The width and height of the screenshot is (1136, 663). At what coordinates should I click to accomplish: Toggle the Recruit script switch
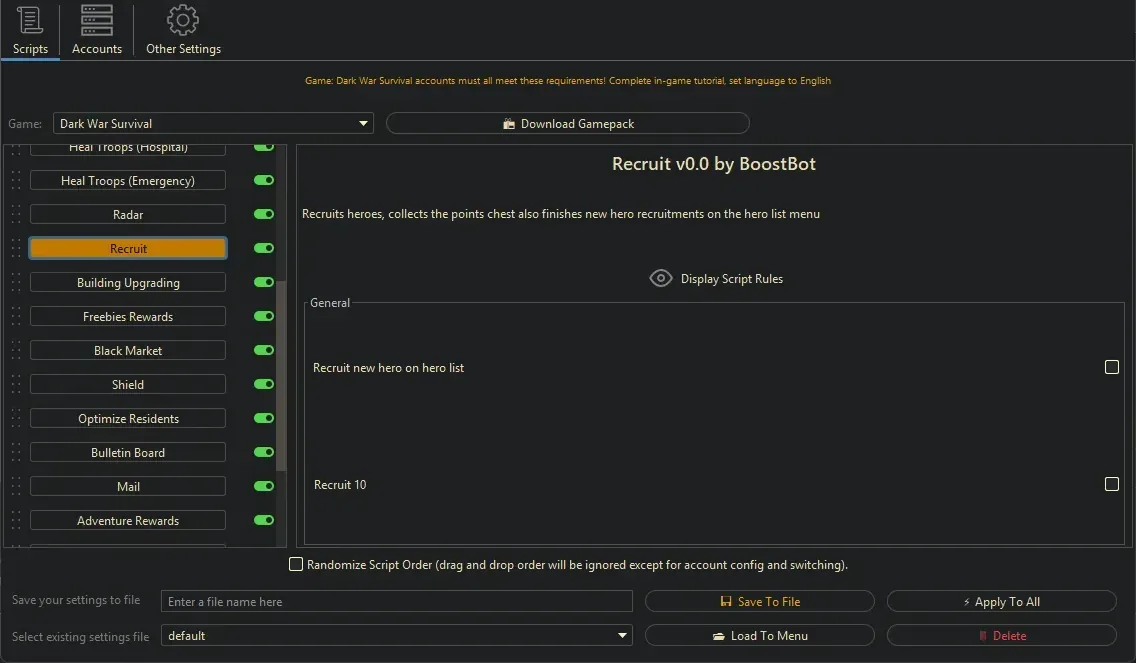[x=264, y=249]
